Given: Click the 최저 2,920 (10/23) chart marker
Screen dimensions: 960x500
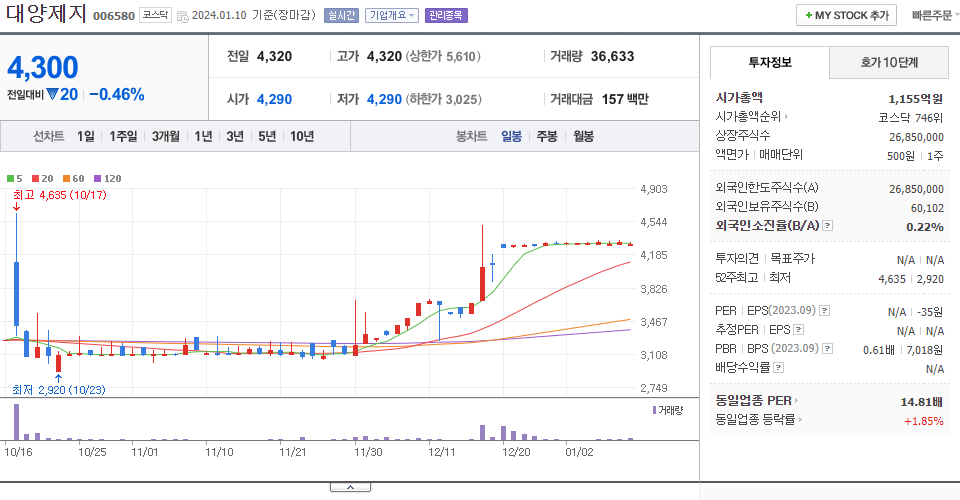Looking at the screenshot, I should pyautogui.click(x=59, y=390).
